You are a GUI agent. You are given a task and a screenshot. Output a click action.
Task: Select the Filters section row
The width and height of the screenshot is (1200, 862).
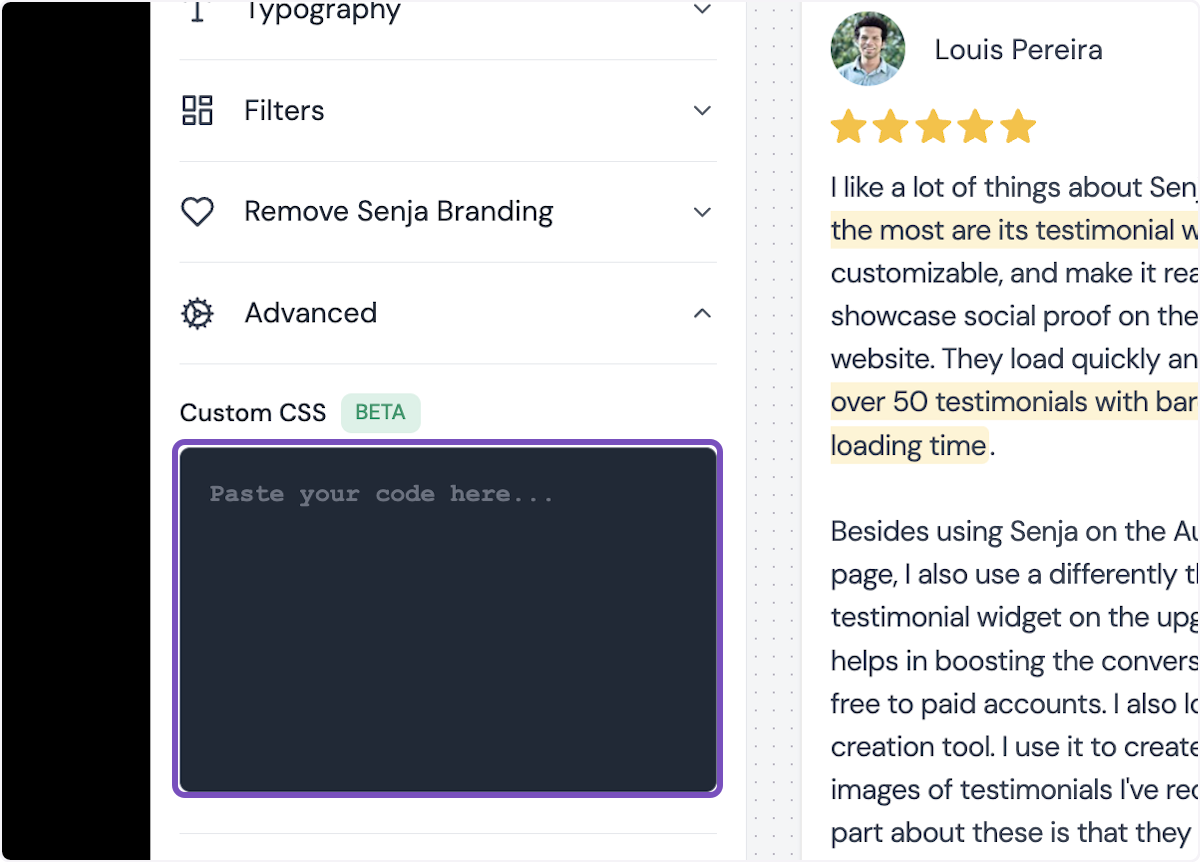coord(448,110)
